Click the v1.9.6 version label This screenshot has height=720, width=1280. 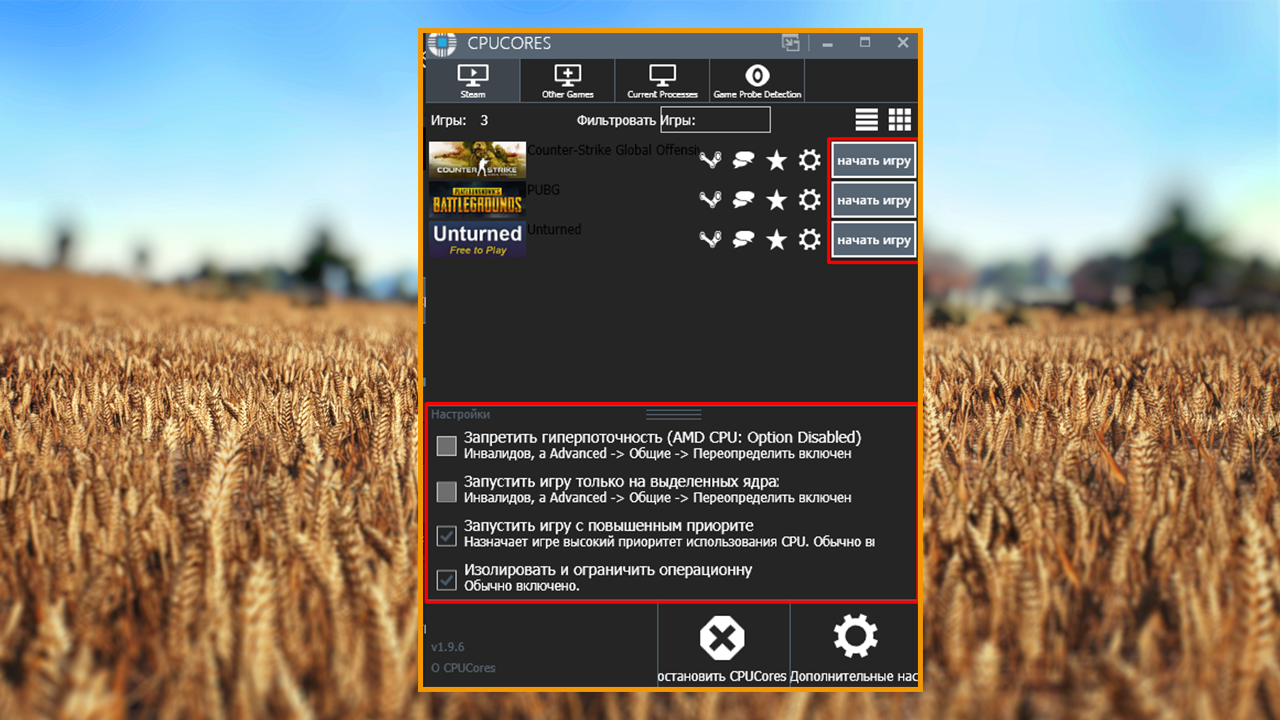tap(447, 647)
